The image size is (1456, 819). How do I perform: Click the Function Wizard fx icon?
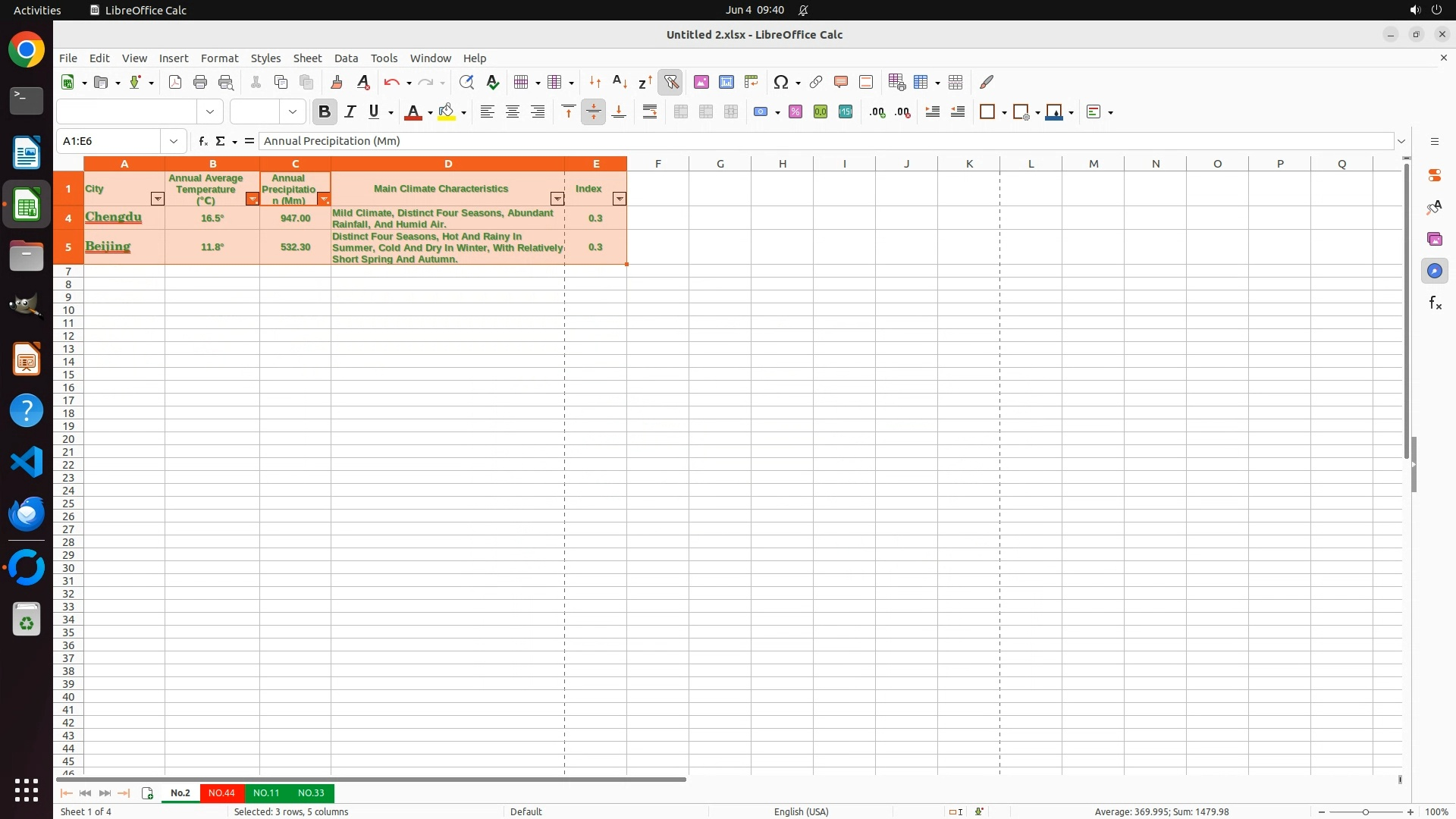pos(202,141)
